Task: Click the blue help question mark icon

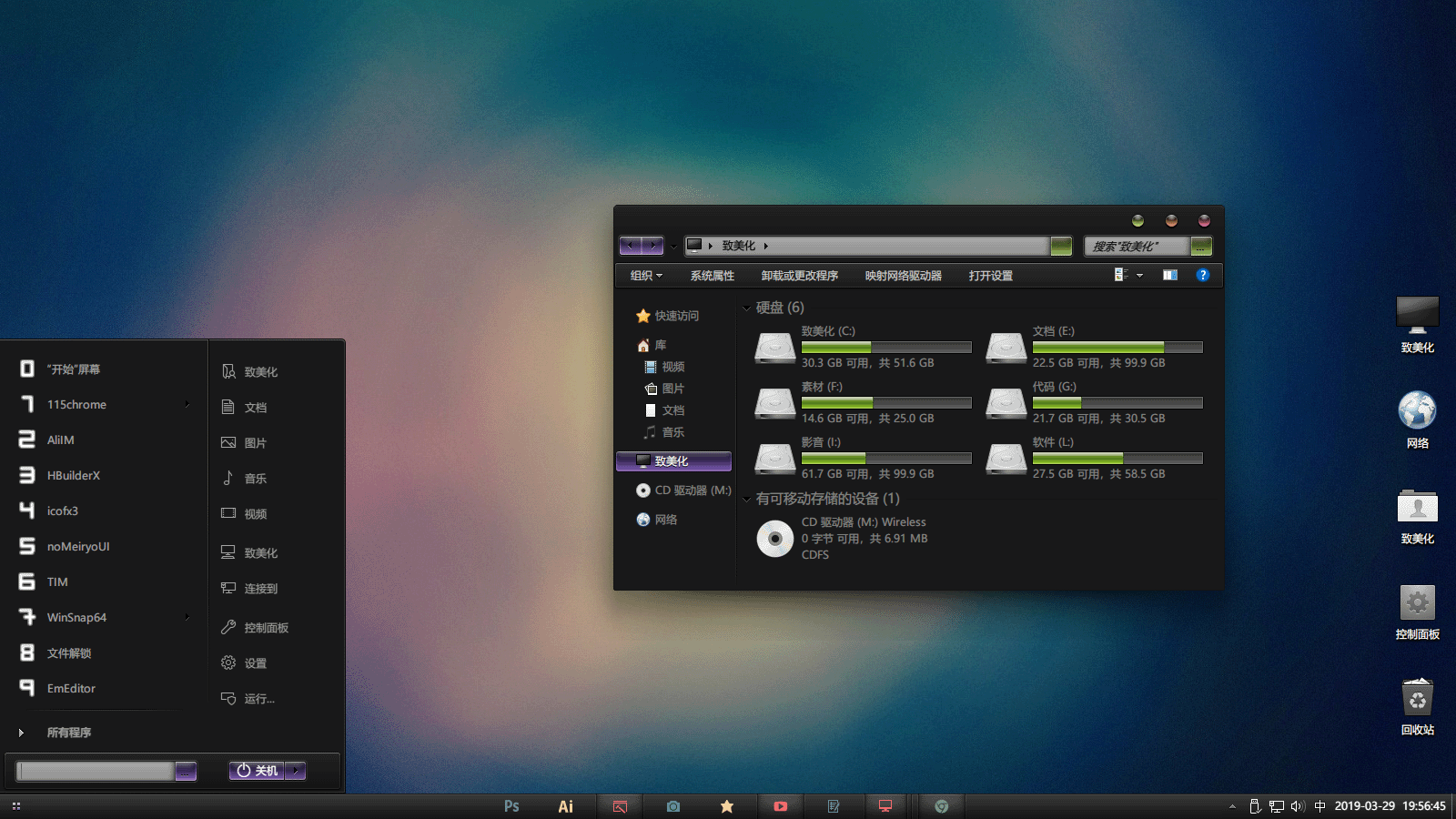Action: click(1202, 275)
